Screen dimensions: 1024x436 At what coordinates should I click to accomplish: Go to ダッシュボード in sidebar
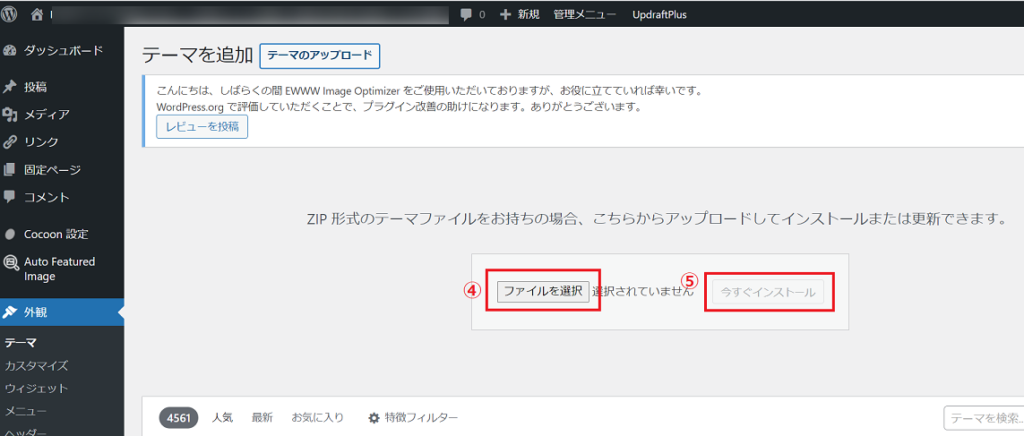click(62, 51)
